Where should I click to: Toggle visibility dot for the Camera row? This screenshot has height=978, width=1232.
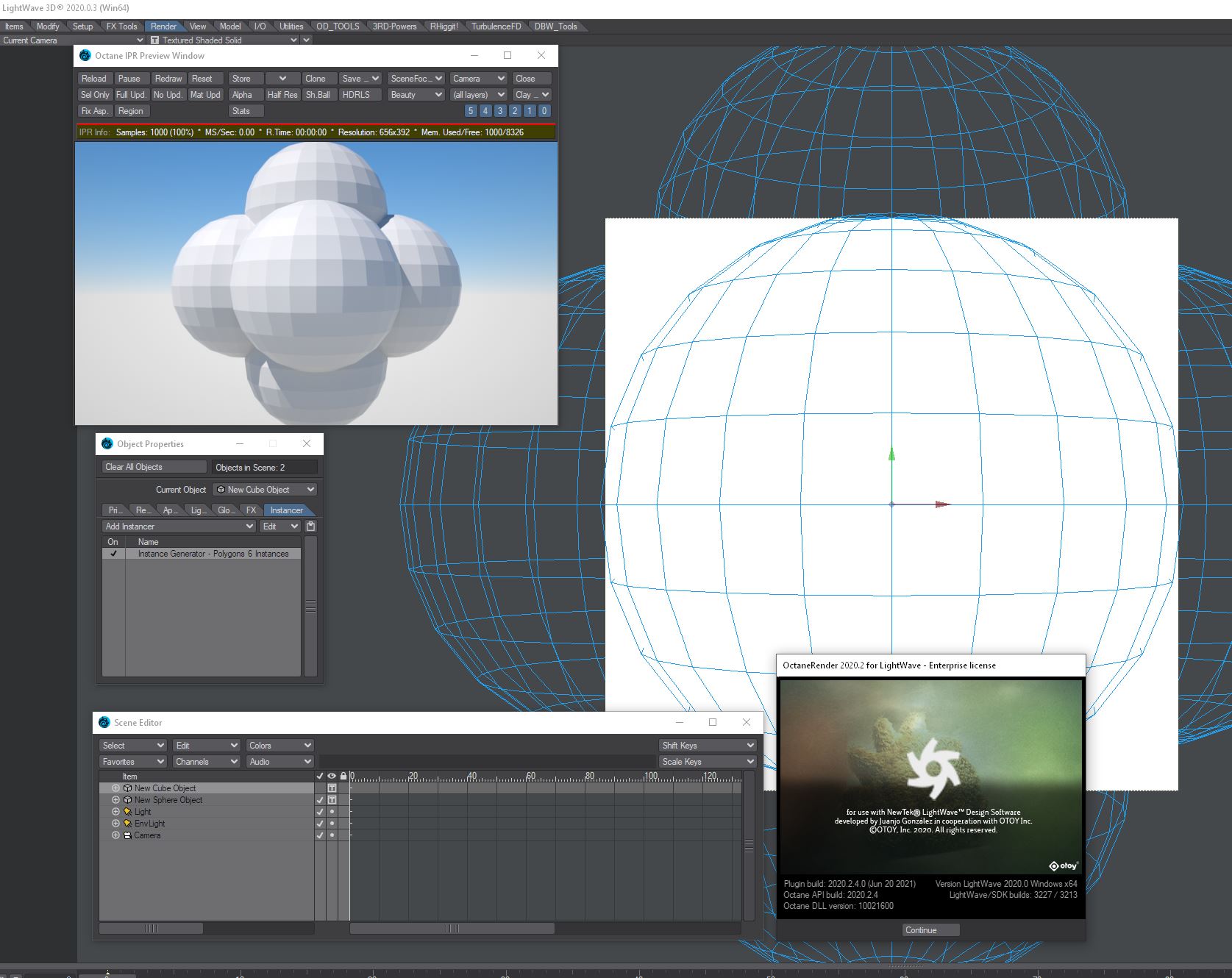pos(332,835)
